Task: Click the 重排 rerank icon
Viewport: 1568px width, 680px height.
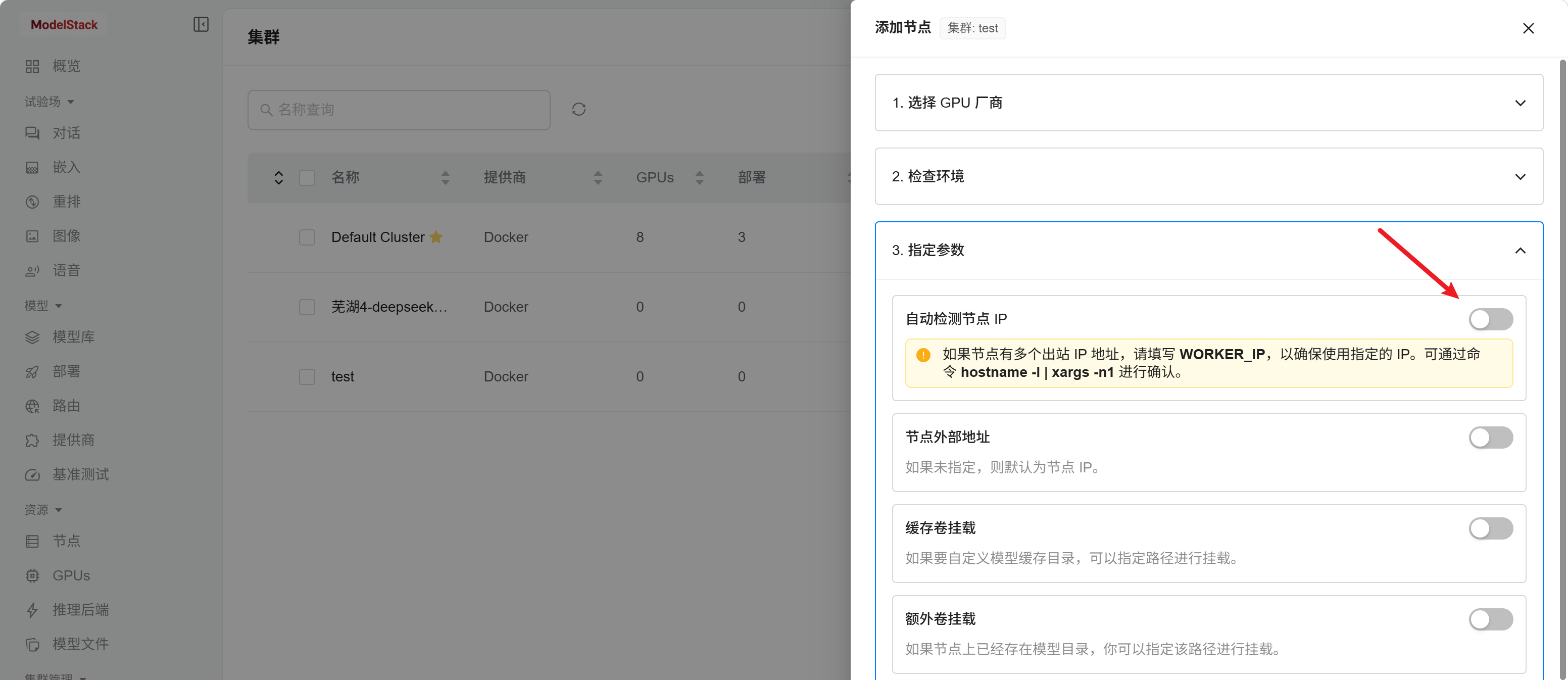Action: [32, 202]
